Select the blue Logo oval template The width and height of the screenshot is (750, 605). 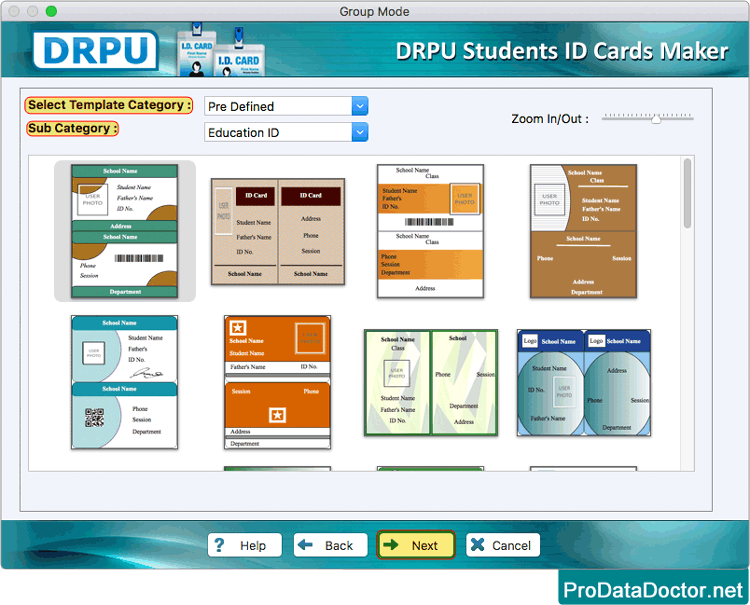tap(584, 383)
